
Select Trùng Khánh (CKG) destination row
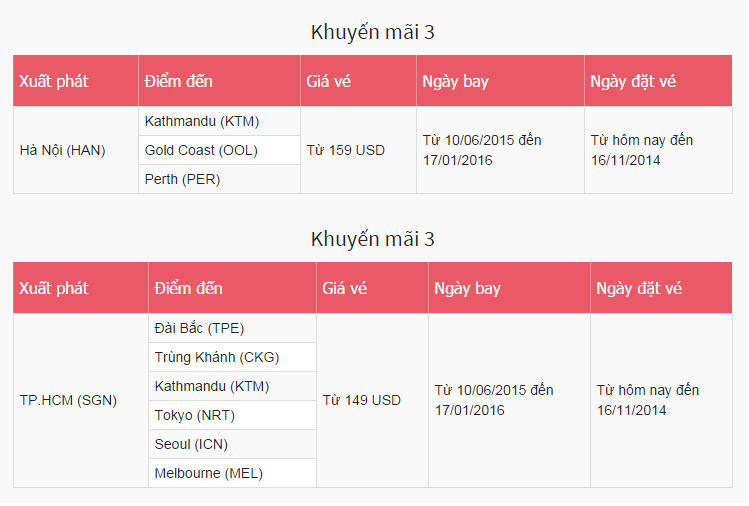pyautogui.click(x=217, y=357)
